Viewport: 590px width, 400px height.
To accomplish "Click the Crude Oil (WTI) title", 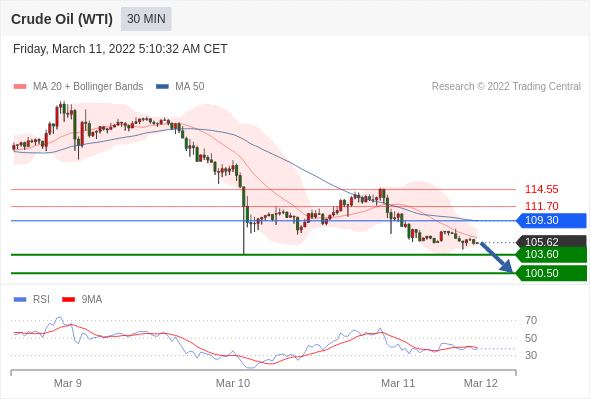I will (x=62, y=19).
